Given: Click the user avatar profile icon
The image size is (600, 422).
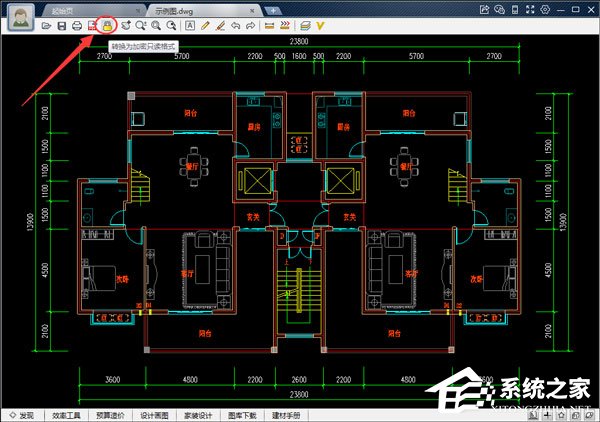Looking at the screenshot, I should point(21,17).
